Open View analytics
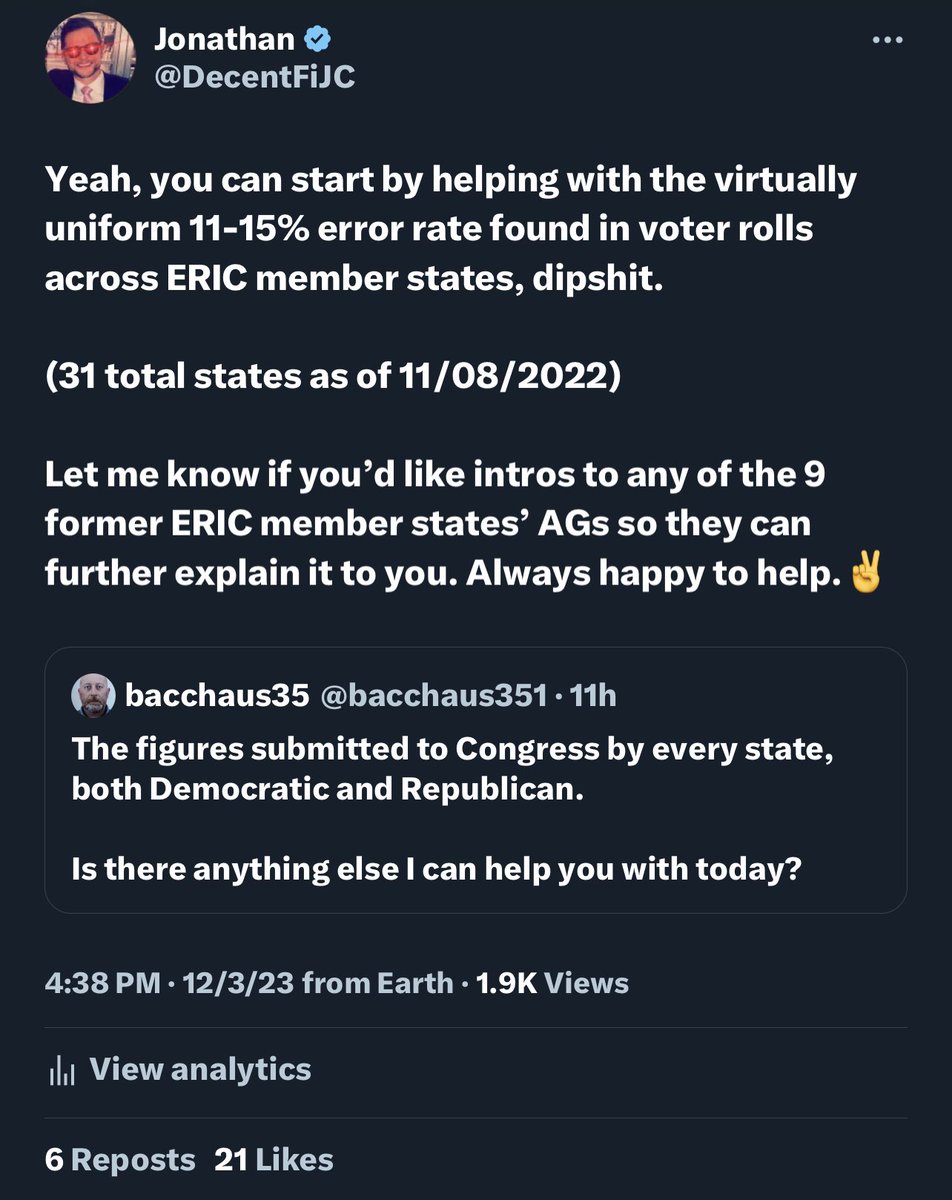Viewport: 952px width, 1200px height. (200, 1069)
